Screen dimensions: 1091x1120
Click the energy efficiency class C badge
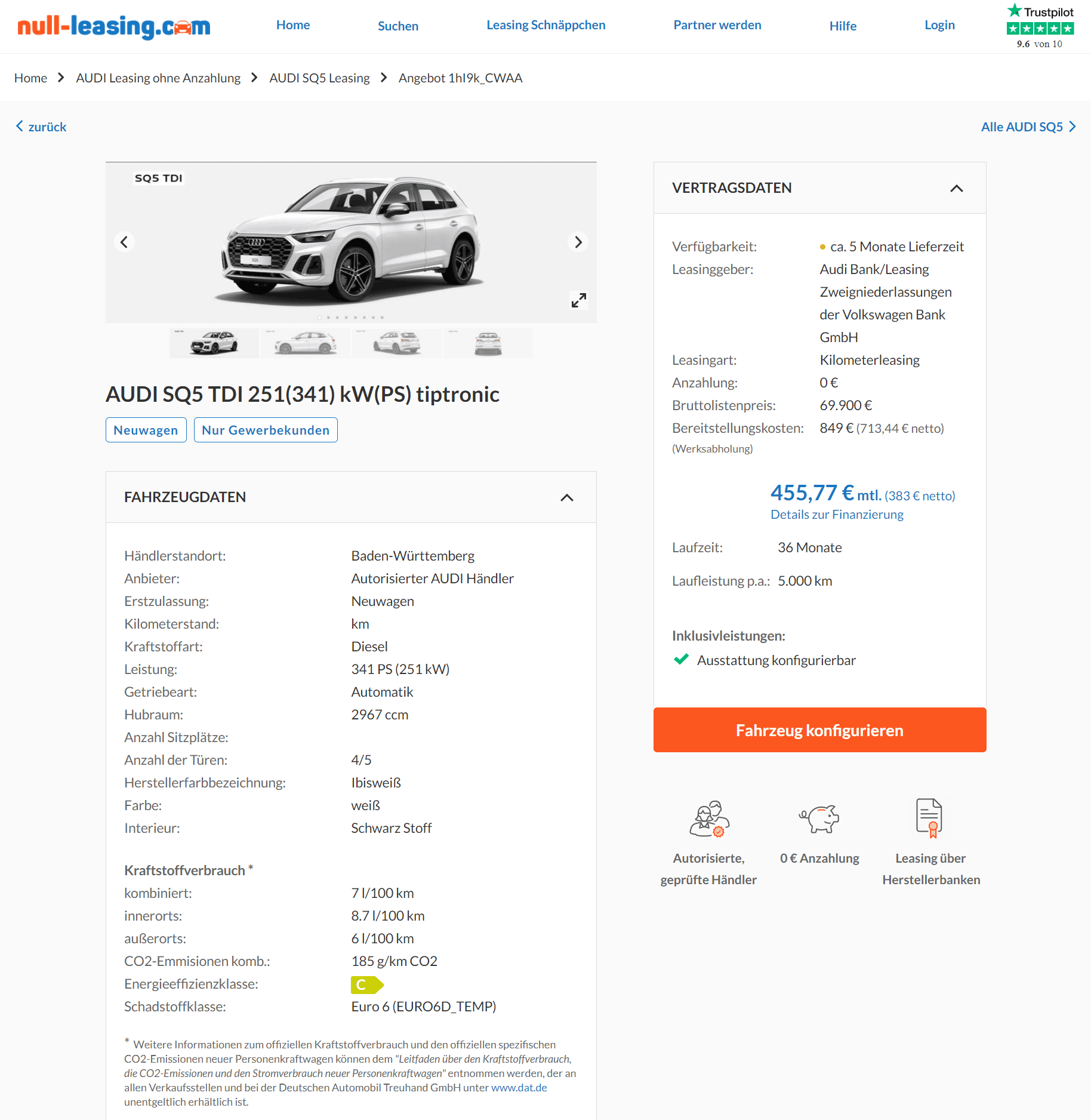tap(366, 984)
